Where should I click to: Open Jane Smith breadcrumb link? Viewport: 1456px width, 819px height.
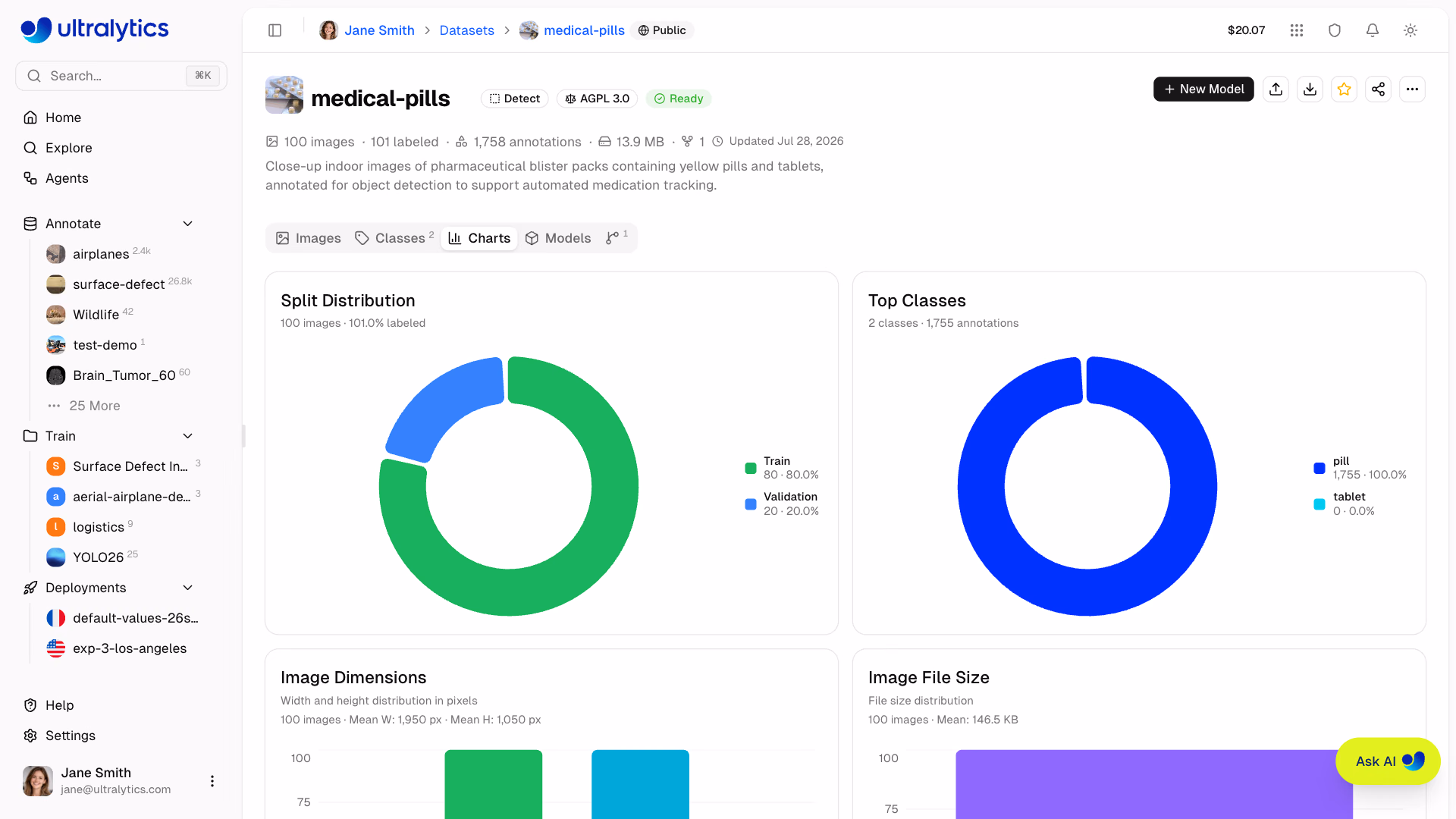tap(379, 30)
